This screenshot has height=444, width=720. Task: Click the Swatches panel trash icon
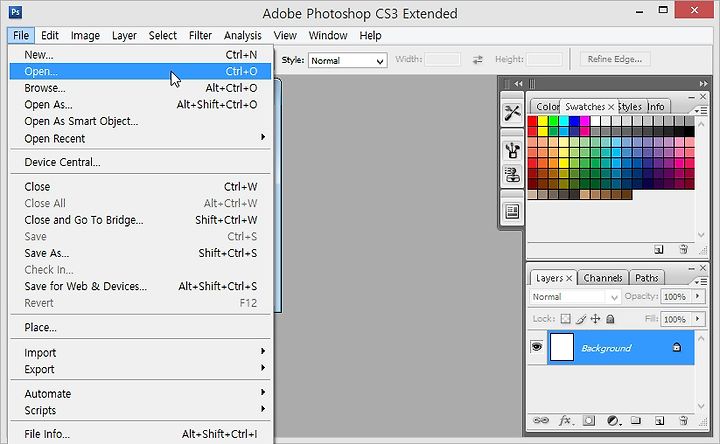(x=683, y=249)
